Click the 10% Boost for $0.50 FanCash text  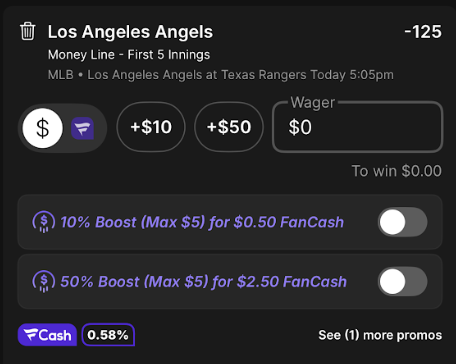click(202, 222)
